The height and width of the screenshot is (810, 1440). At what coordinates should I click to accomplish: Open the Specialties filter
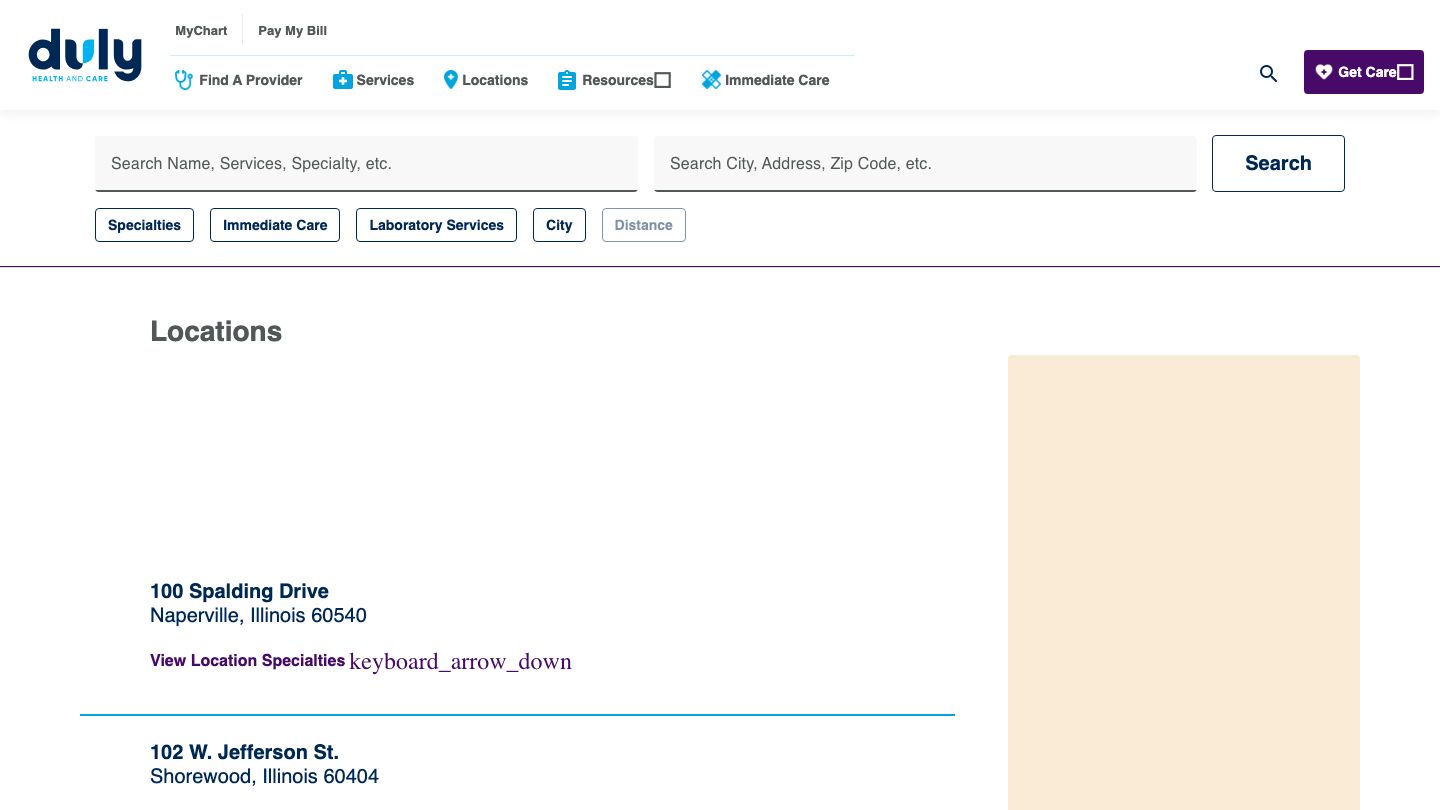point(144,225)
